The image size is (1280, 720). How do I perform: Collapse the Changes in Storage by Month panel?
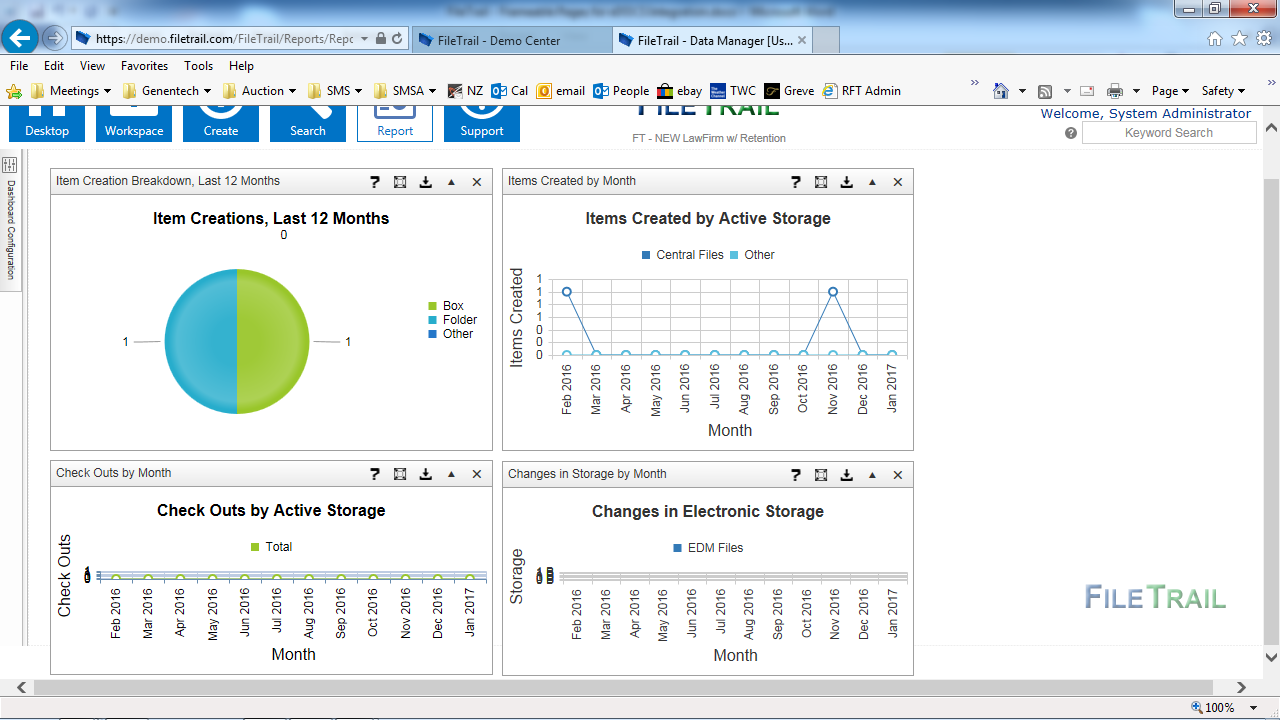pos(872,475)
